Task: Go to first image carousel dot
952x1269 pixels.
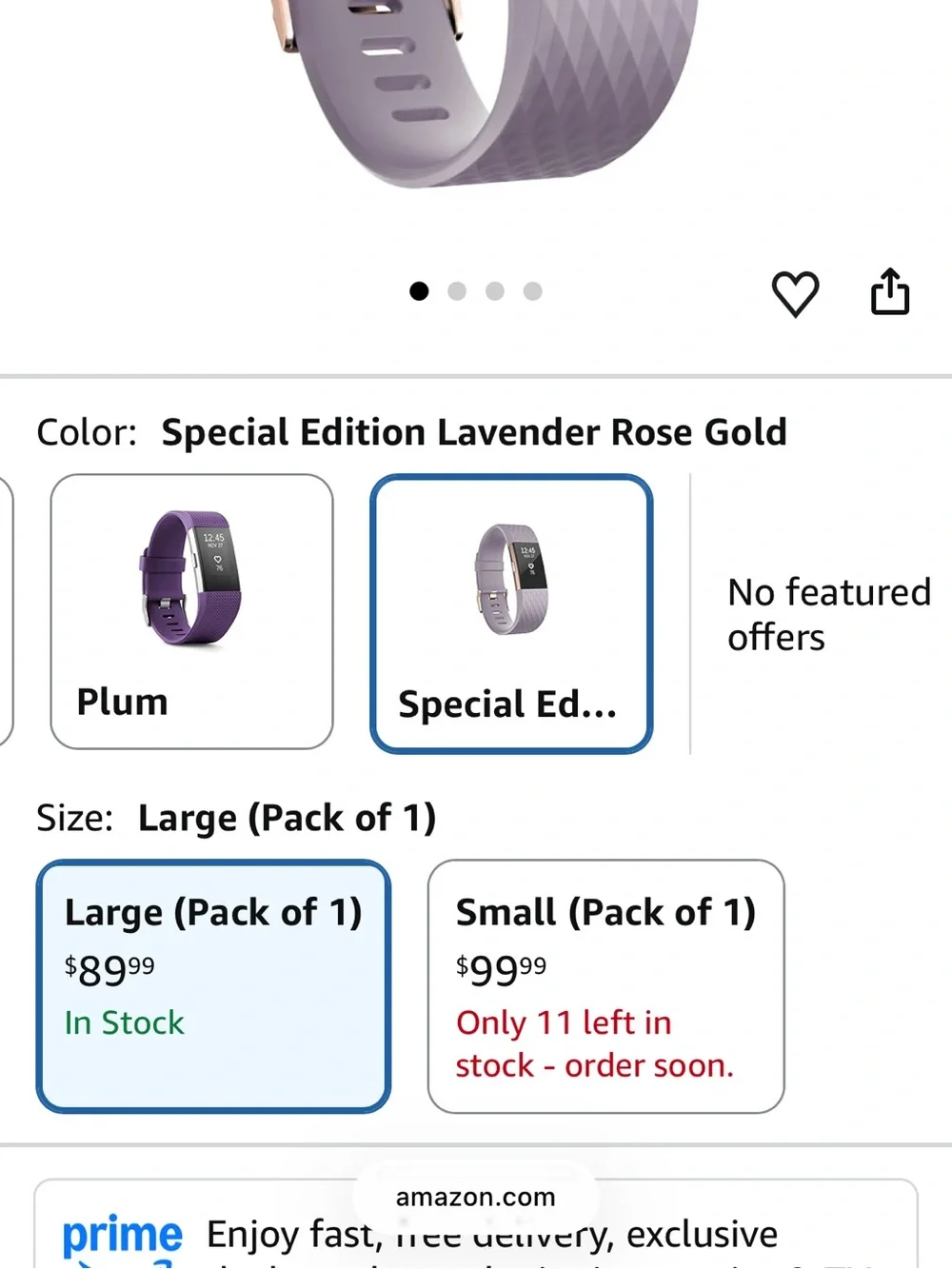Action: coord(419,291)
